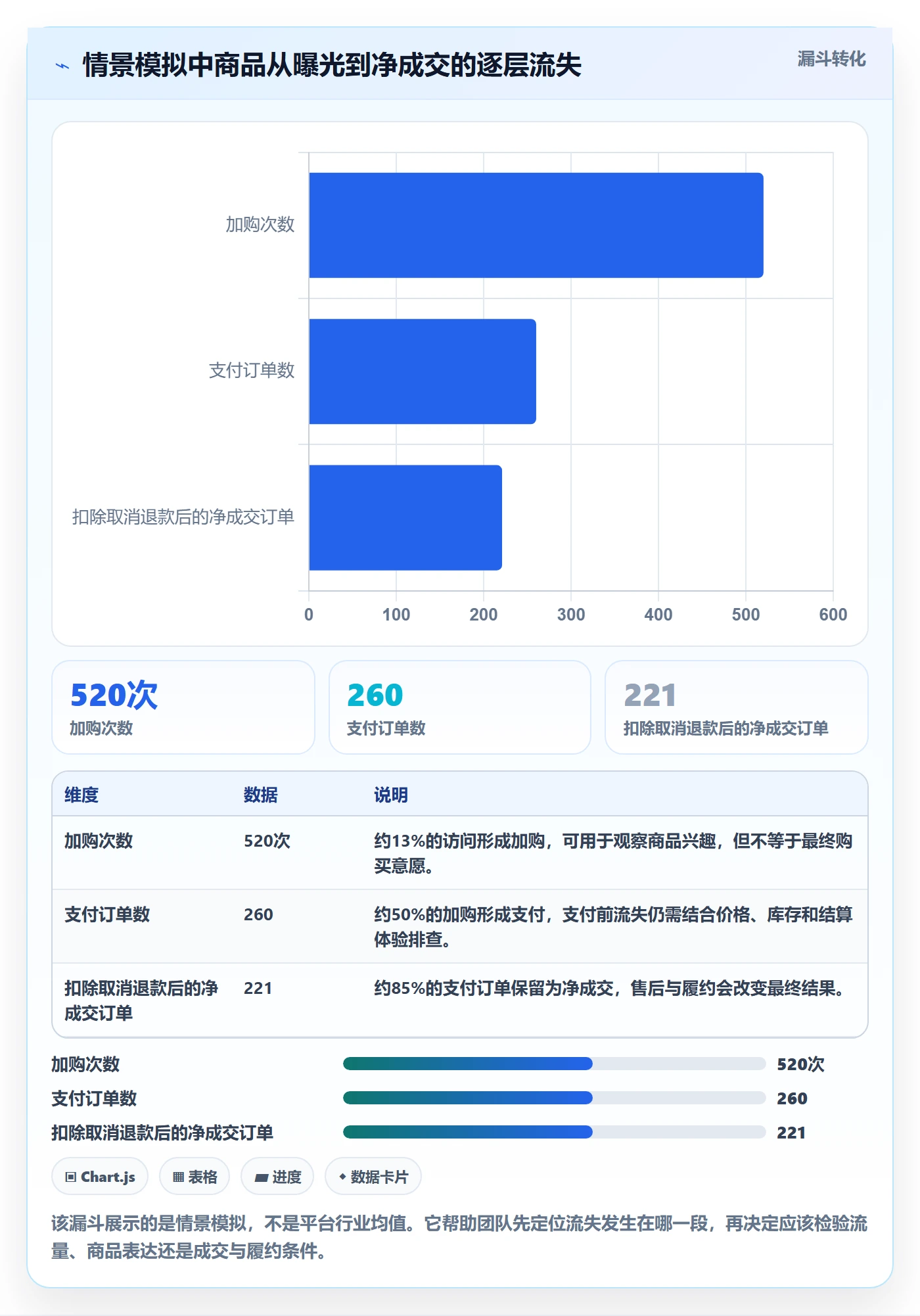Image resolution: width=920 pixels, height=1316 pixels.
Task: Click the 加购次数 progress bar
Action: click(555, 1064)
